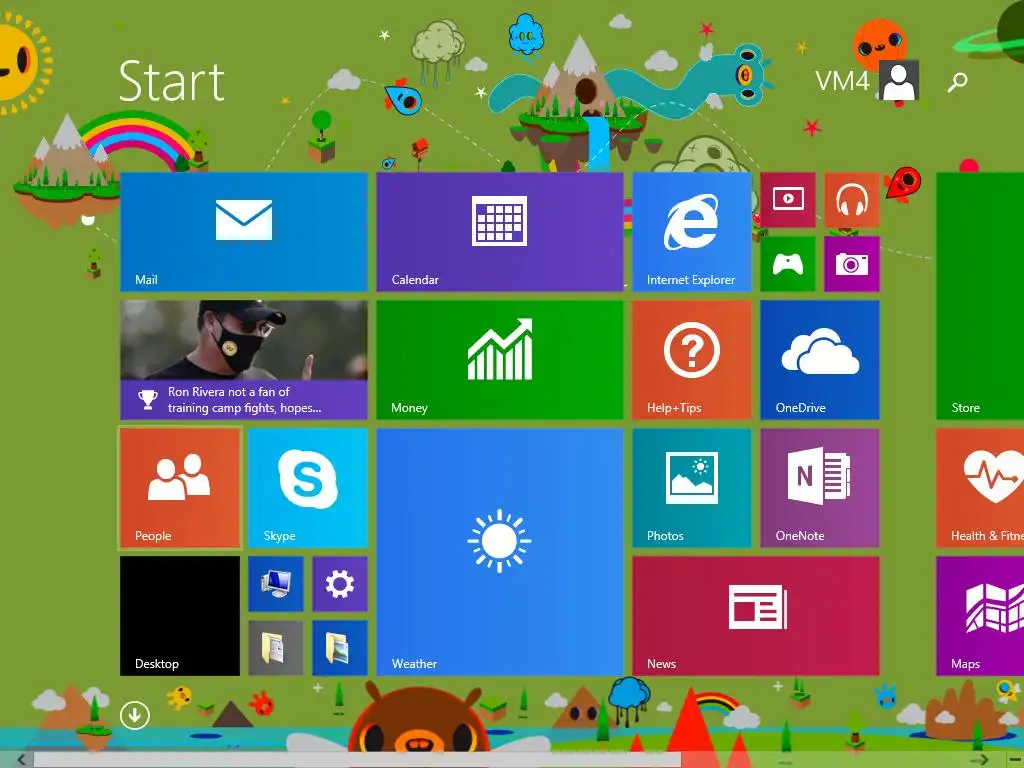1024x768 pixels.
Task: Click the horizontal scrollbar left arrow
Action: (21, 760)
